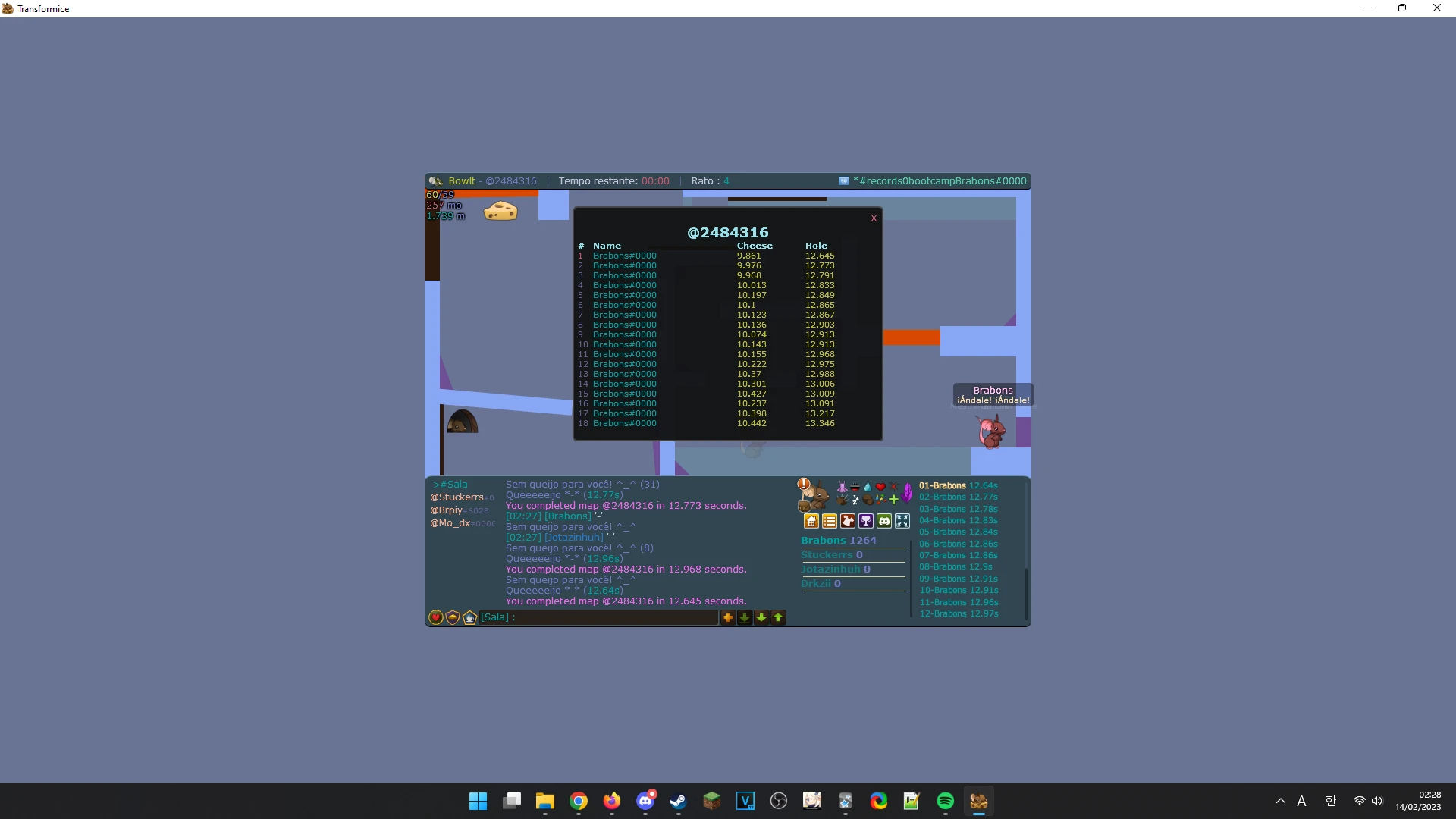Open the trophy cup icon

tap(866, 521)
